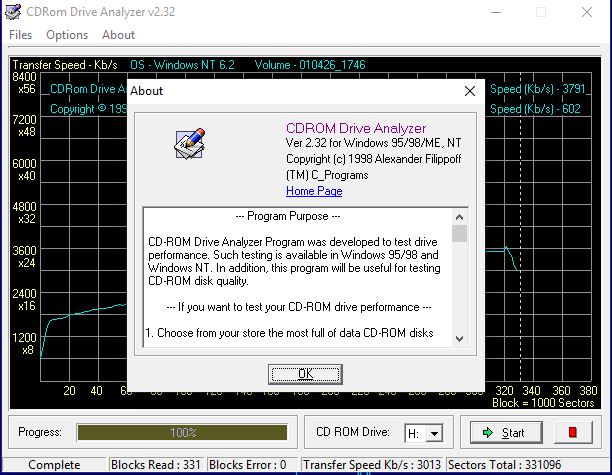Viewport: 612px width, 475px height.
Task: Minimize the CDRom Drive Analyzer window
Action: 494,13
